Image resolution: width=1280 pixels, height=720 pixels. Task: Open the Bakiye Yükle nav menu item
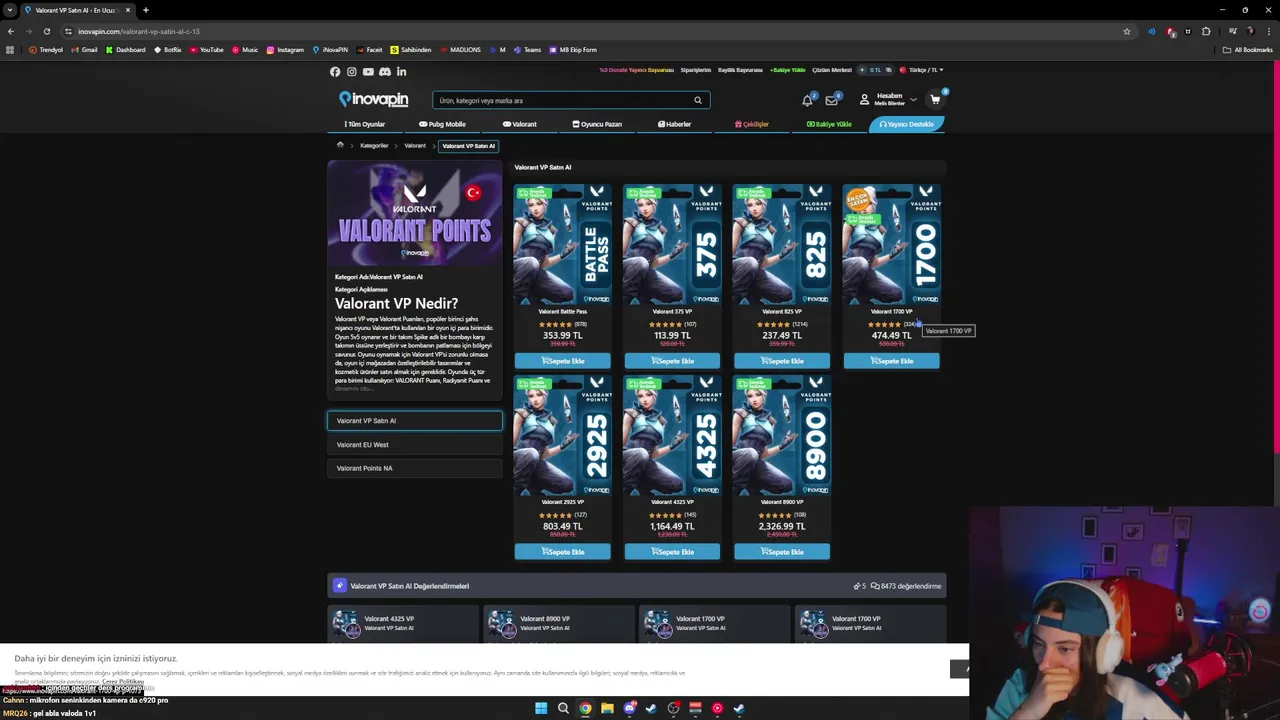(x=829, y=124)
